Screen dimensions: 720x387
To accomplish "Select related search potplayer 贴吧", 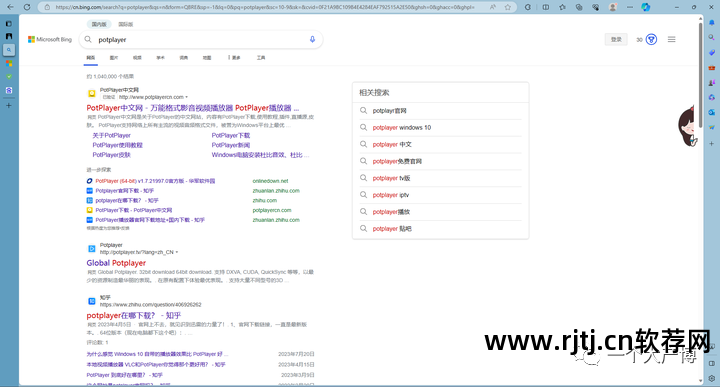I will coord(392,229).
